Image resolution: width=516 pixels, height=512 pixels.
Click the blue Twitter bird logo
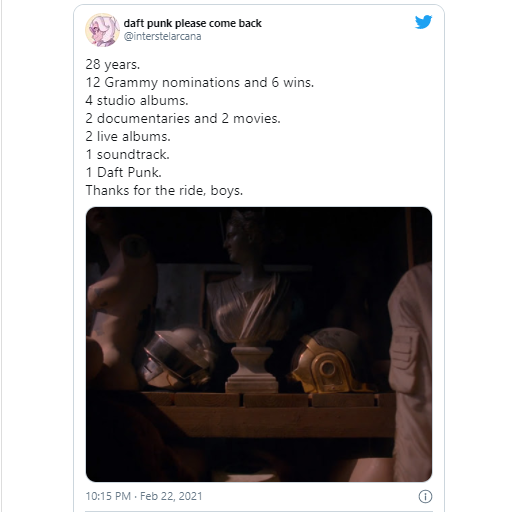tap(423, 22)
